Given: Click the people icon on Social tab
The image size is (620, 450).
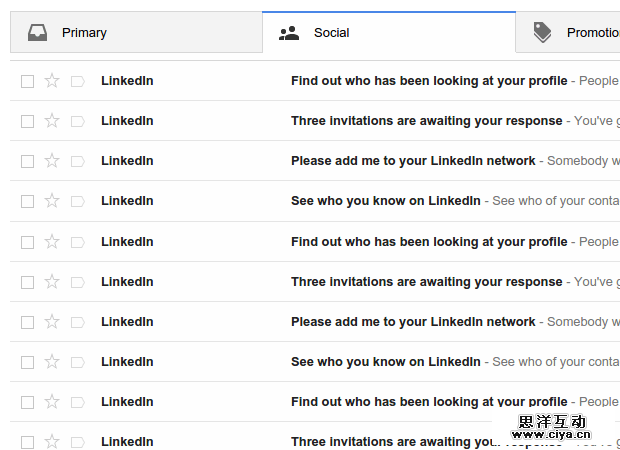Looking at the screenshot, I should pos(289,33).
